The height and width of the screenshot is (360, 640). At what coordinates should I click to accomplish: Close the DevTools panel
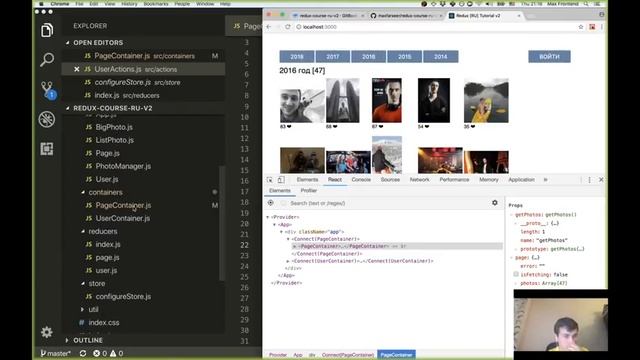(601, 180)
